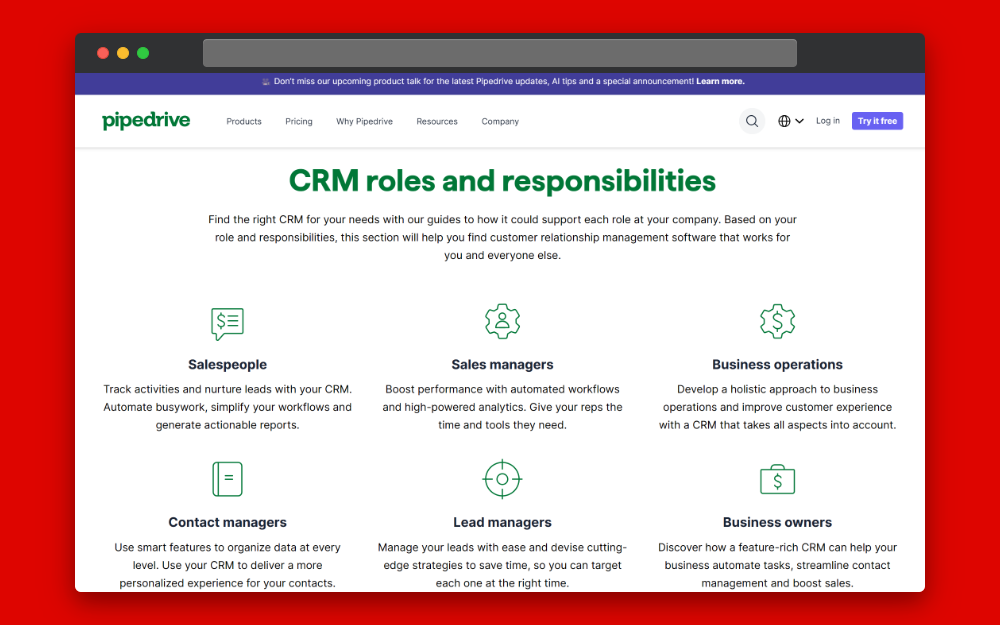This screenshot has width=1000, height=625.
Task: Open the Business owners heading link
Action: 777,522
